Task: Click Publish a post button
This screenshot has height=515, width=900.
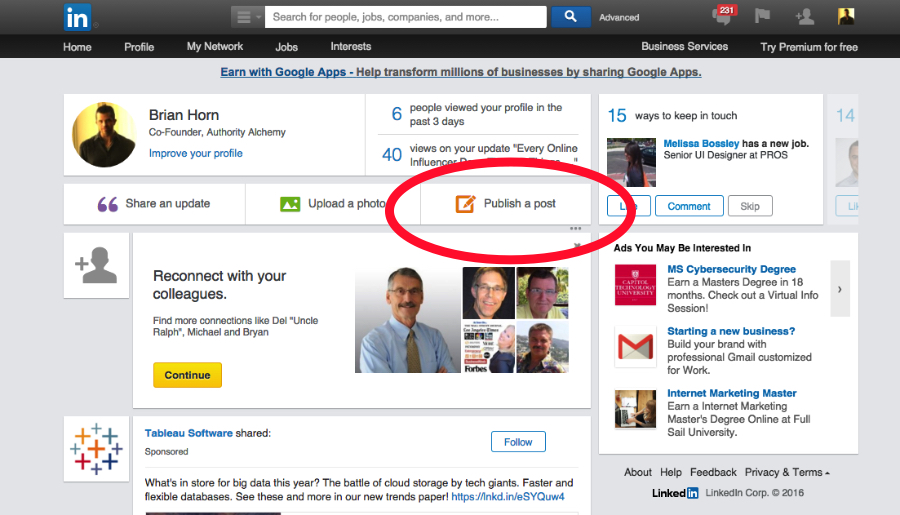Action: tap(506, 204)
